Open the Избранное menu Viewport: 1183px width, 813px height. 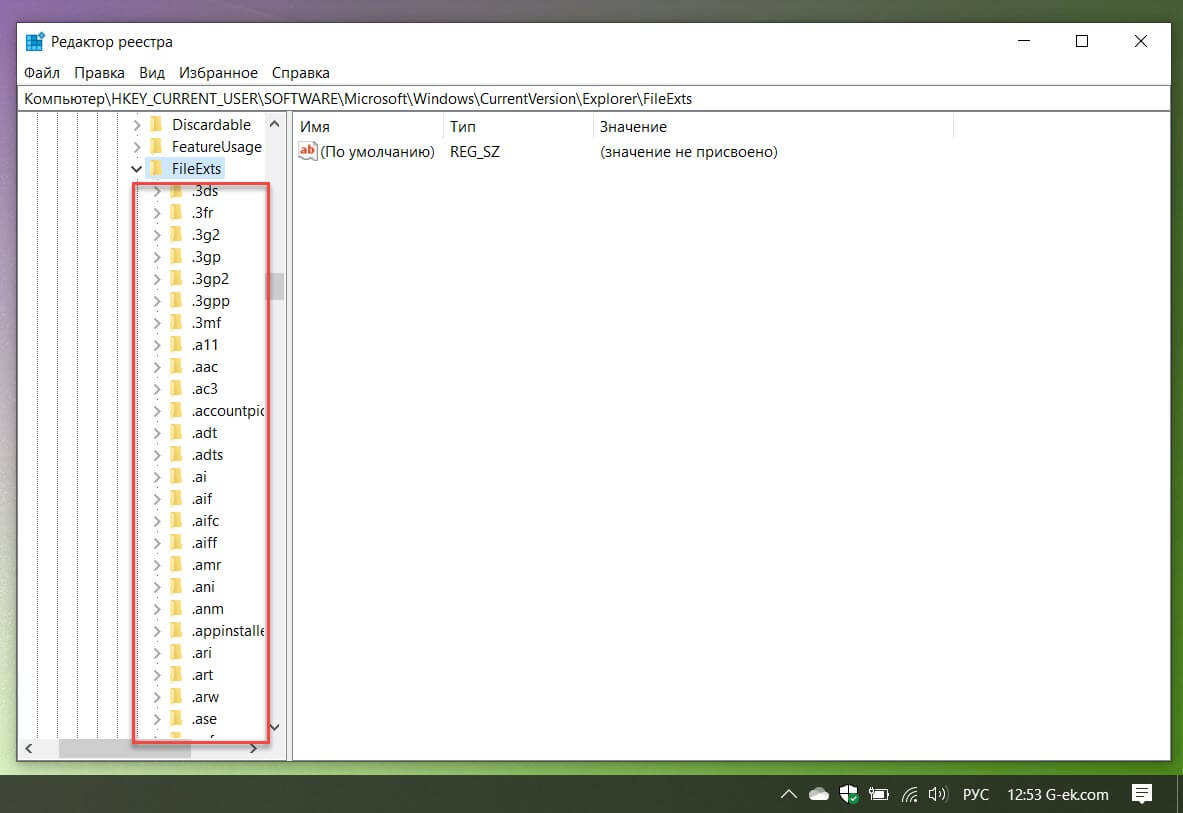tap(218, 72)
